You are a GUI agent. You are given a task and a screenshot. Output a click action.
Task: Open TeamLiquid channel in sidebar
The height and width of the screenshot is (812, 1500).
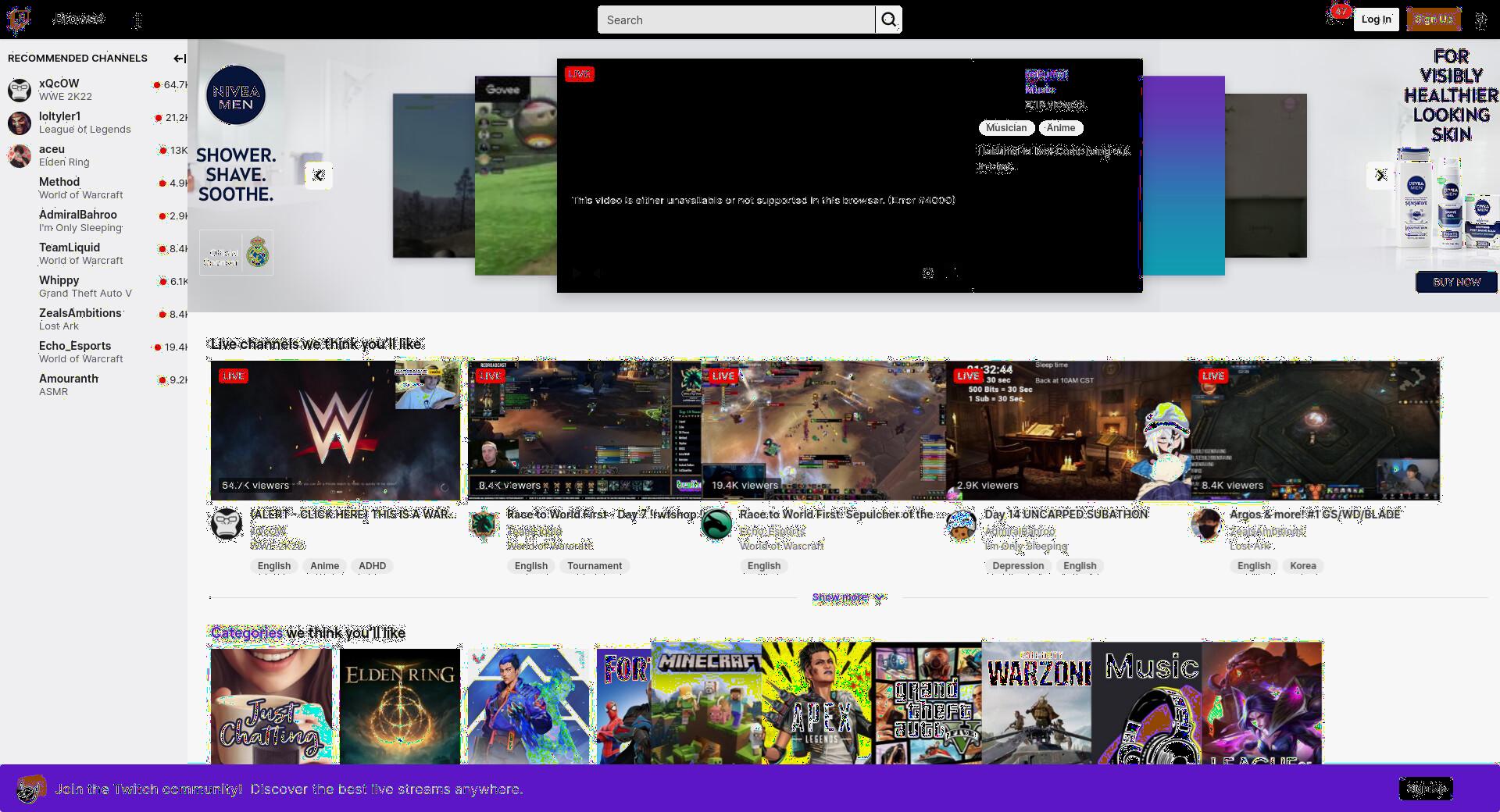94,254
